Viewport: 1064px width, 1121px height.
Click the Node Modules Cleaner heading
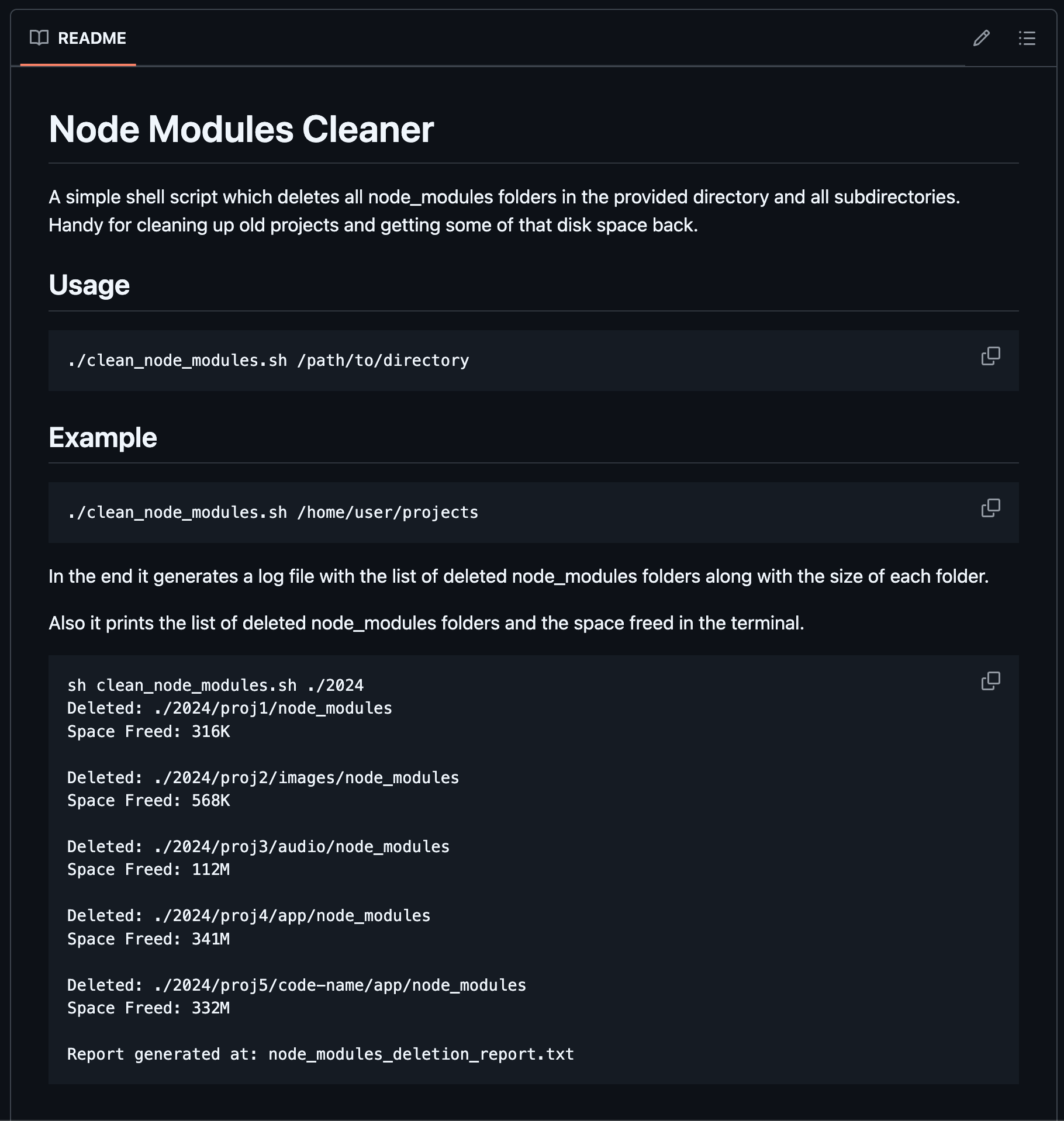coord(241,129)
